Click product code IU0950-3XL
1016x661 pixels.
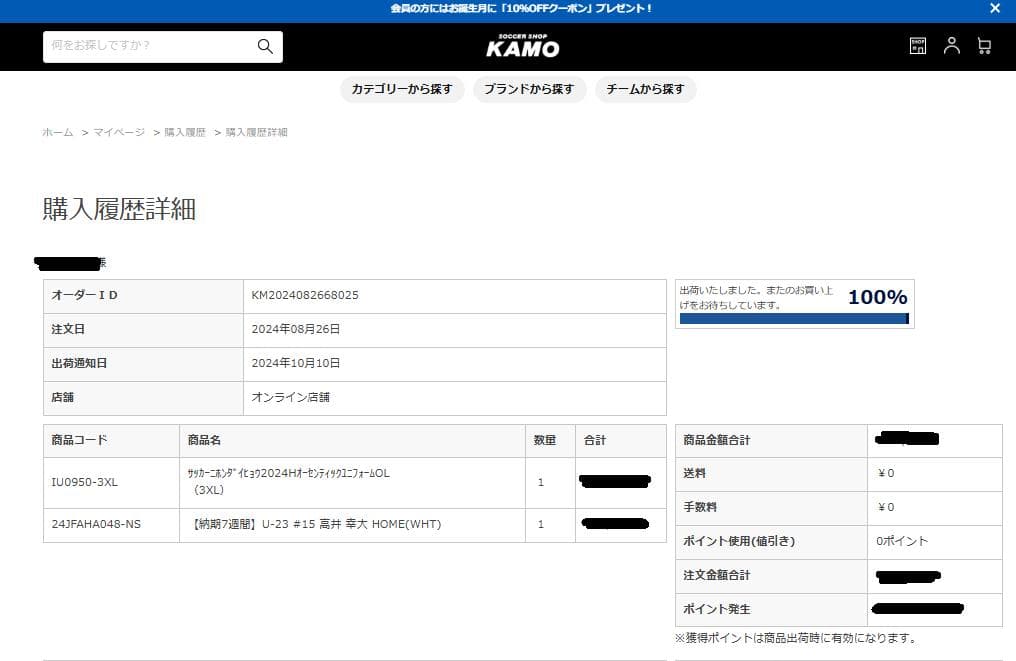point(84,482)
